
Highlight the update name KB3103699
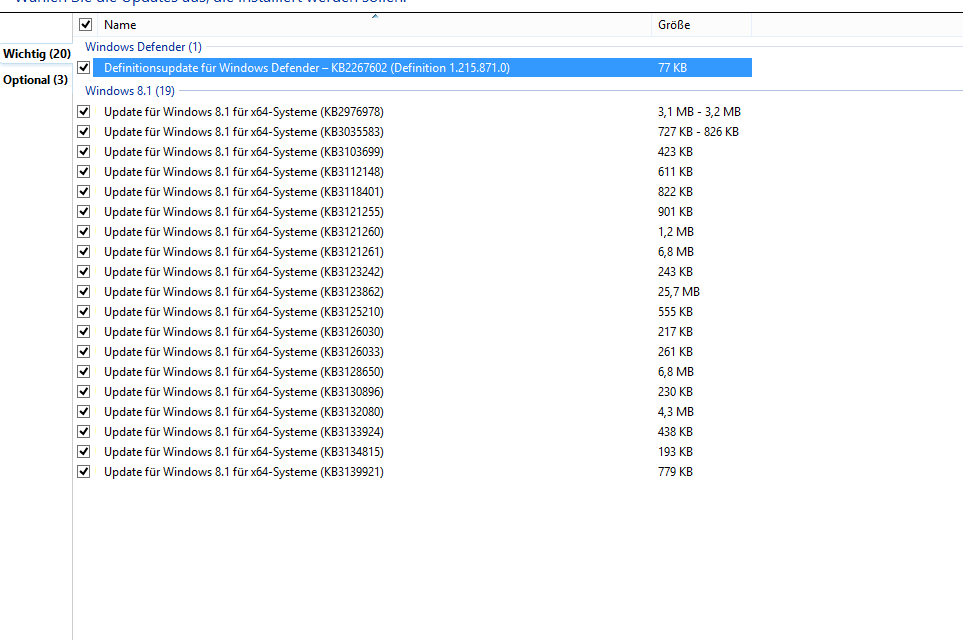pyautogui.click(x=244, y=152)
